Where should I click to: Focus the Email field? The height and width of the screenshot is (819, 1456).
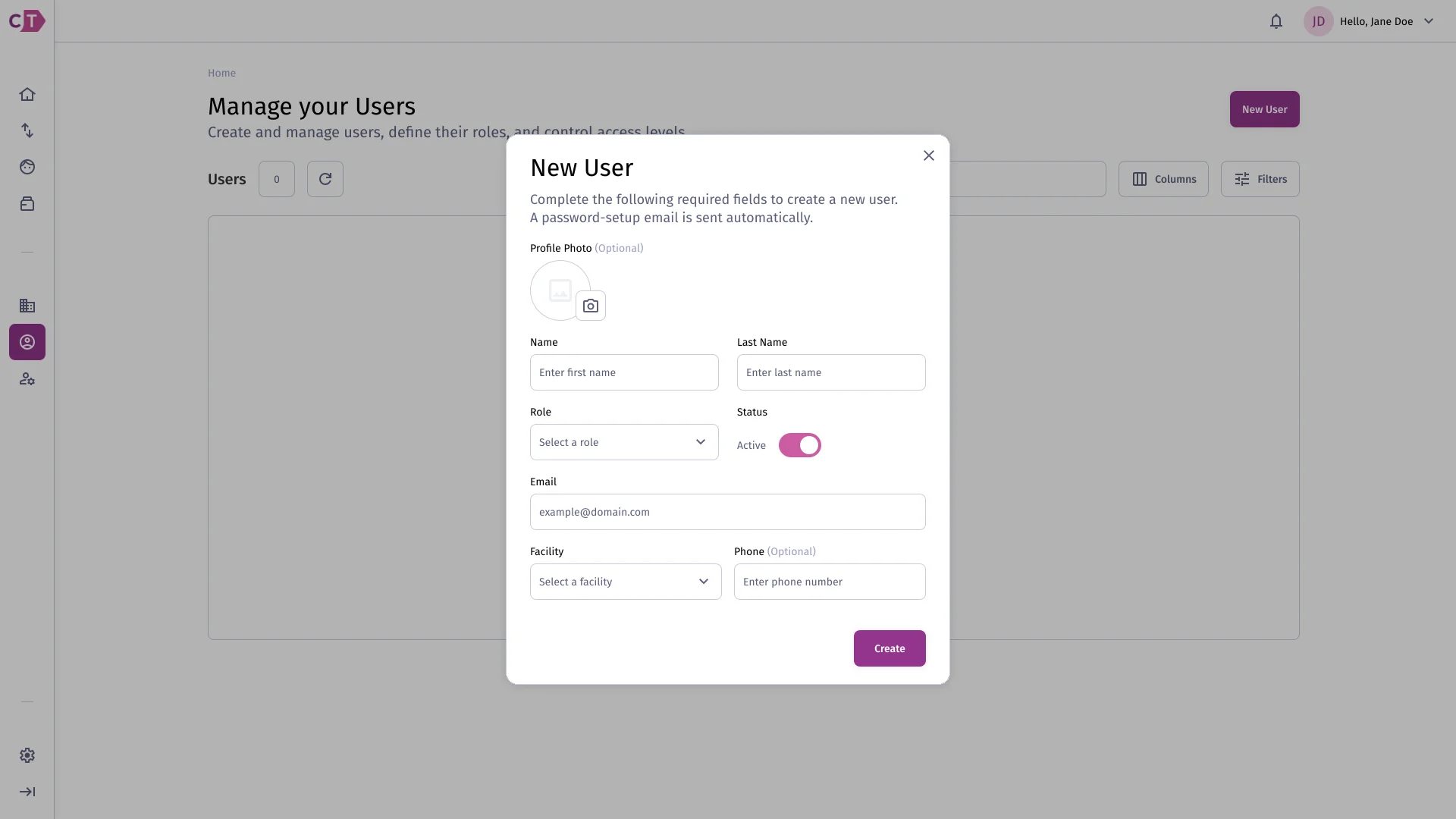(728, 512)
